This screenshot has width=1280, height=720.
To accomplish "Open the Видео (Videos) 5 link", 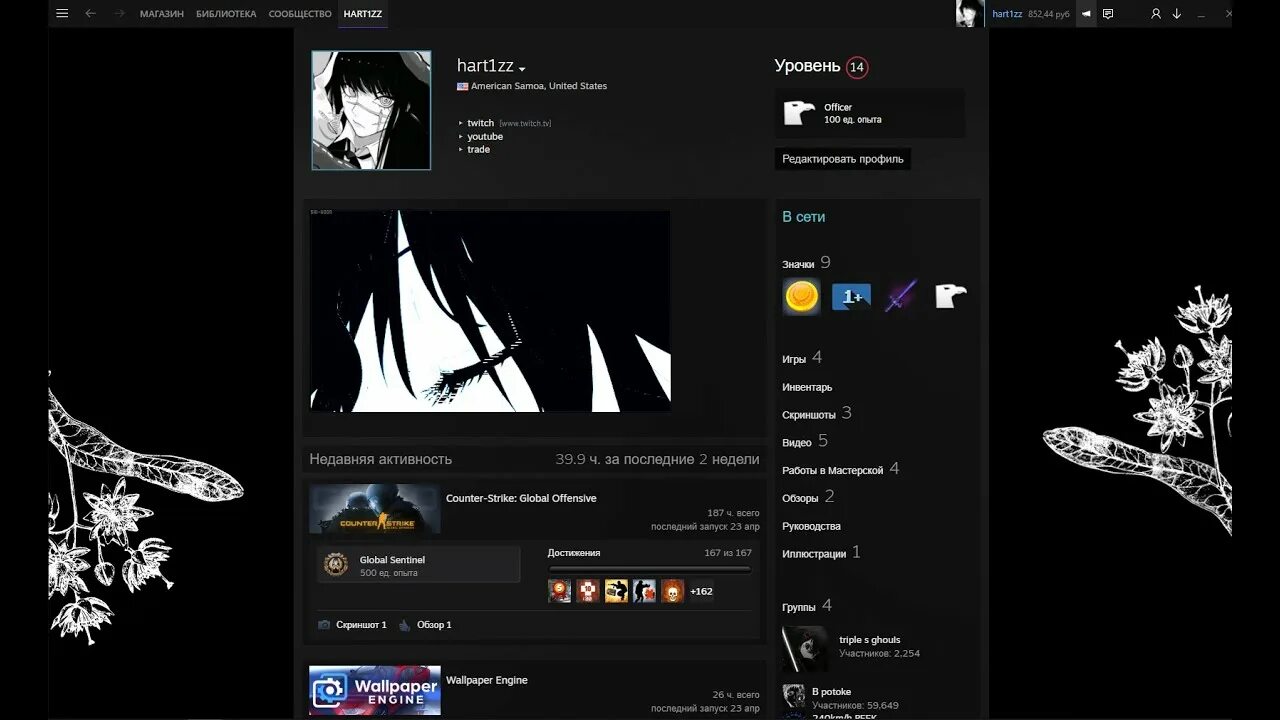I will point(805,442).
